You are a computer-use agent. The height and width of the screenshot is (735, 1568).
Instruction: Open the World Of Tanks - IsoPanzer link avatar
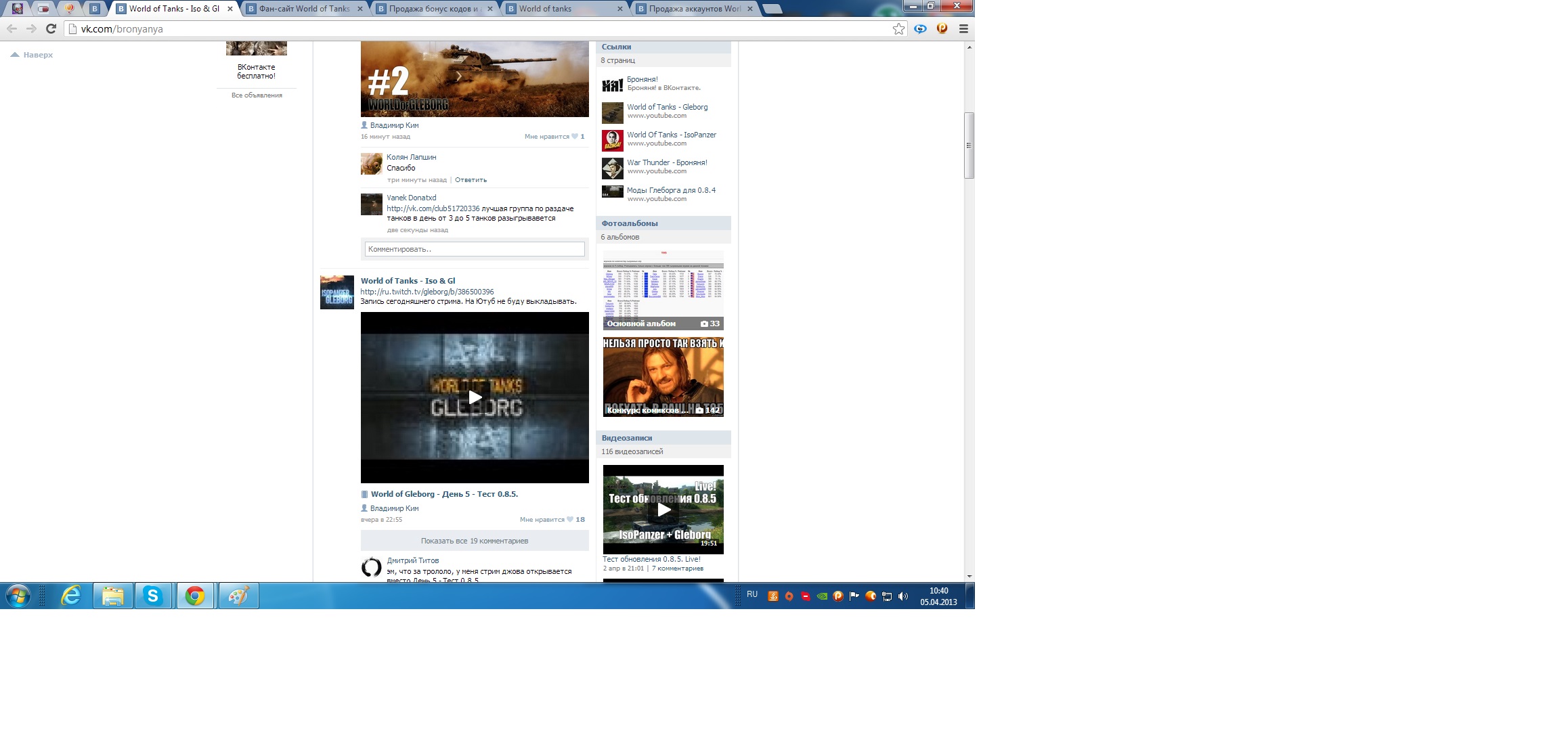coord(613,141)
